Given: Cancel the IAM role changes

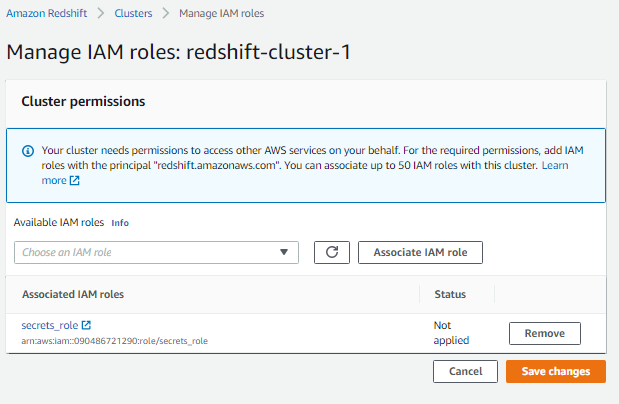Looking at the screenshot, I should [465, 371].
